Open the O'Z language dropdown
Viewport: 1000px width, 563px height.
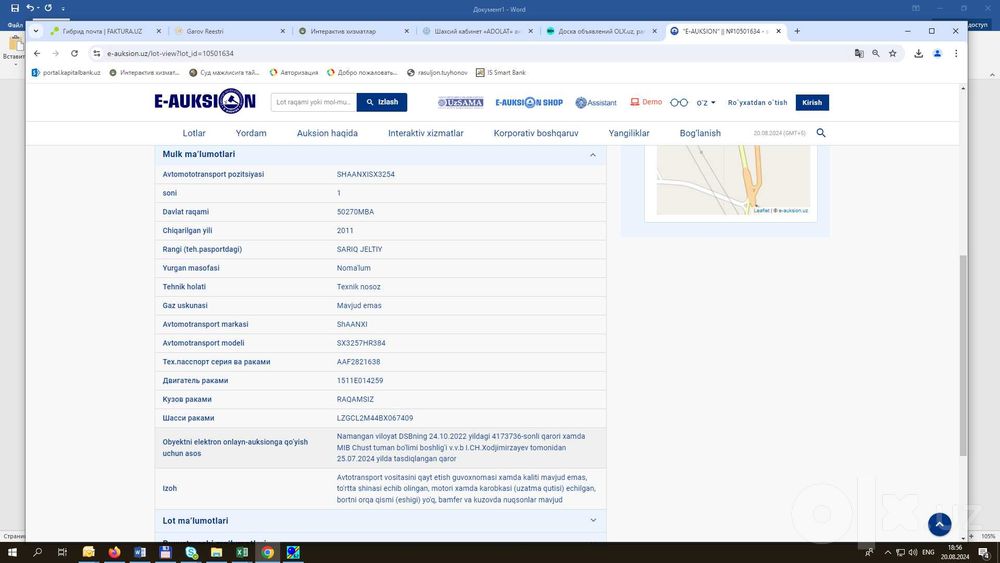pyautogui.click(x=705, y=103)
